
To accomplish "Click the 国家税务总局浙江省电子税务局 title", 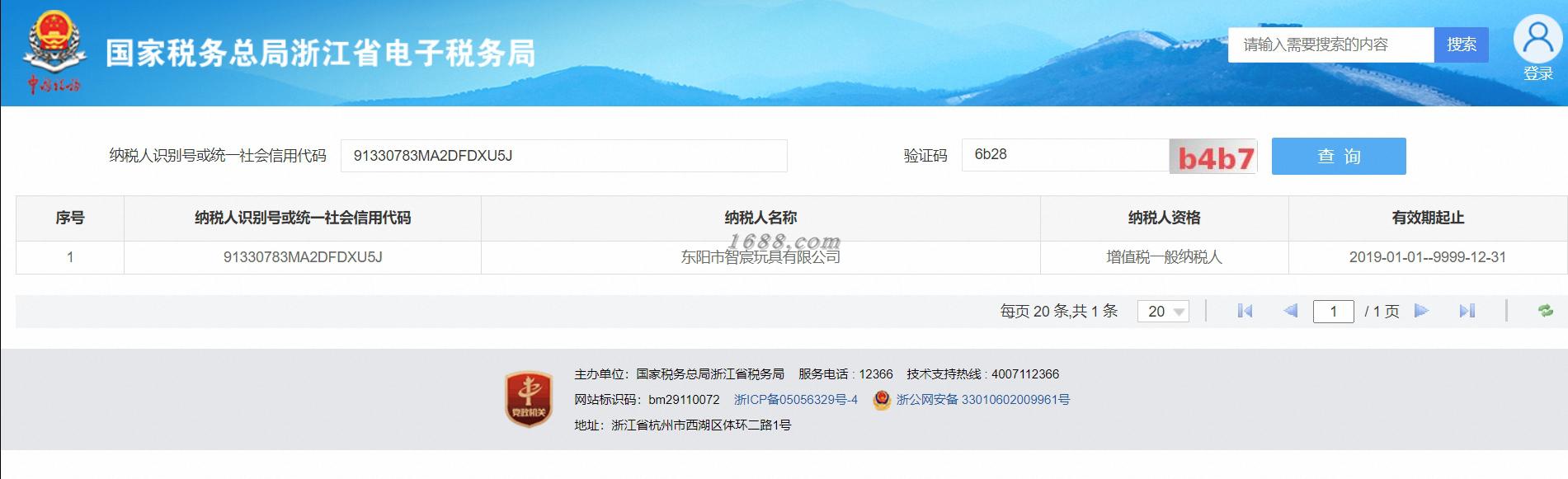I will tap(321, 53).
